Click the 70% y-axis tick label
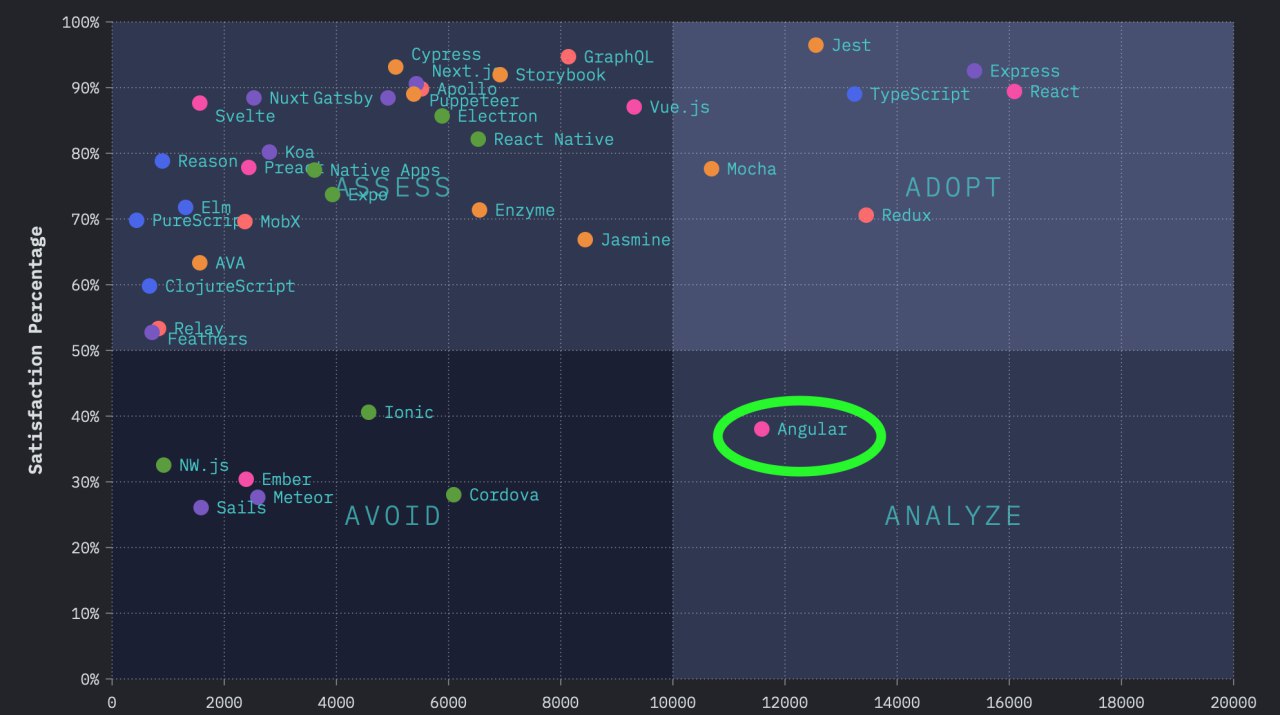This screenshot has height=715, width=1280. (84, 219)
